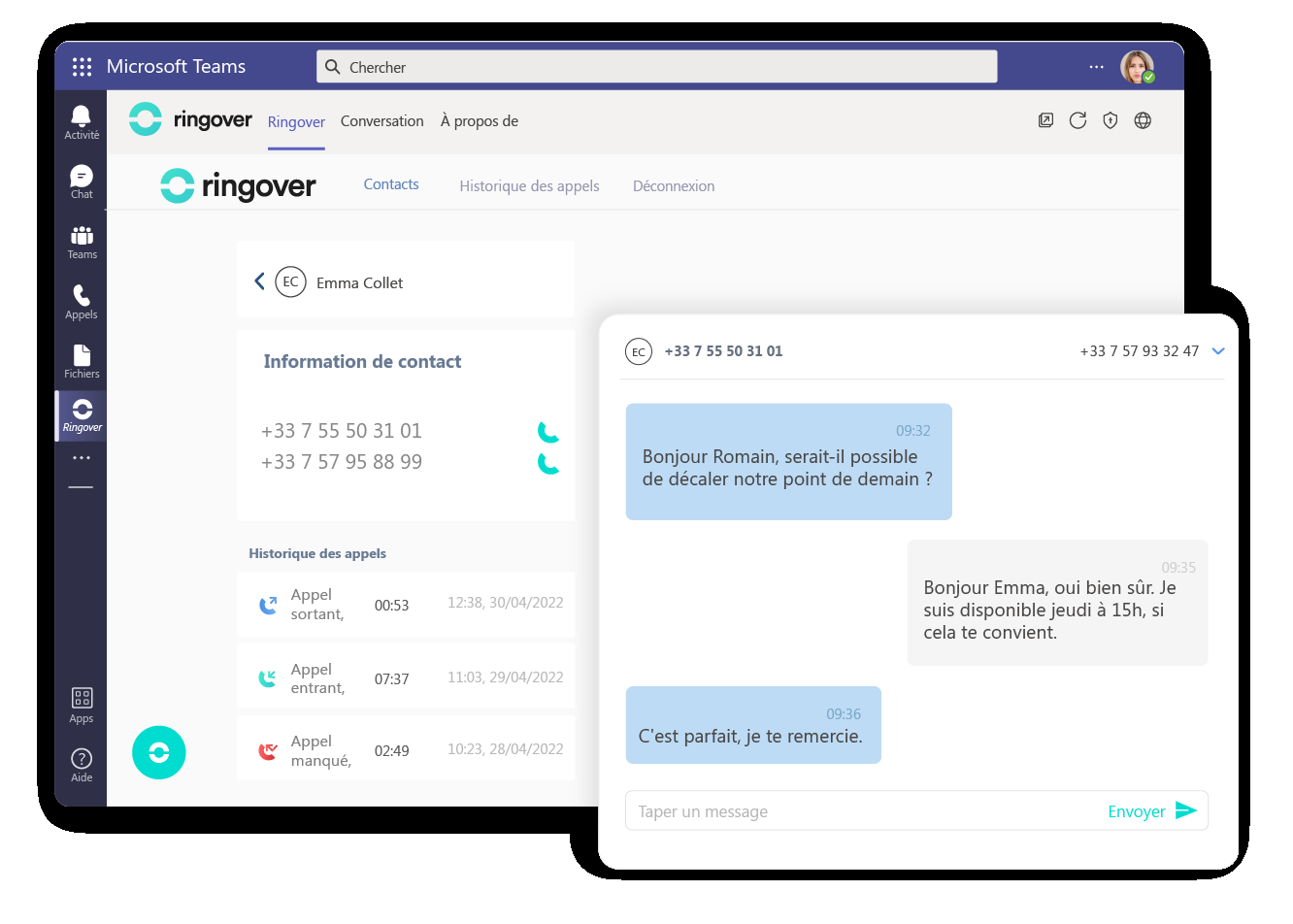Go back with the chevron beside Emma Collet
The height and width of the screenshot is (924, 1293).
[259, 281]
